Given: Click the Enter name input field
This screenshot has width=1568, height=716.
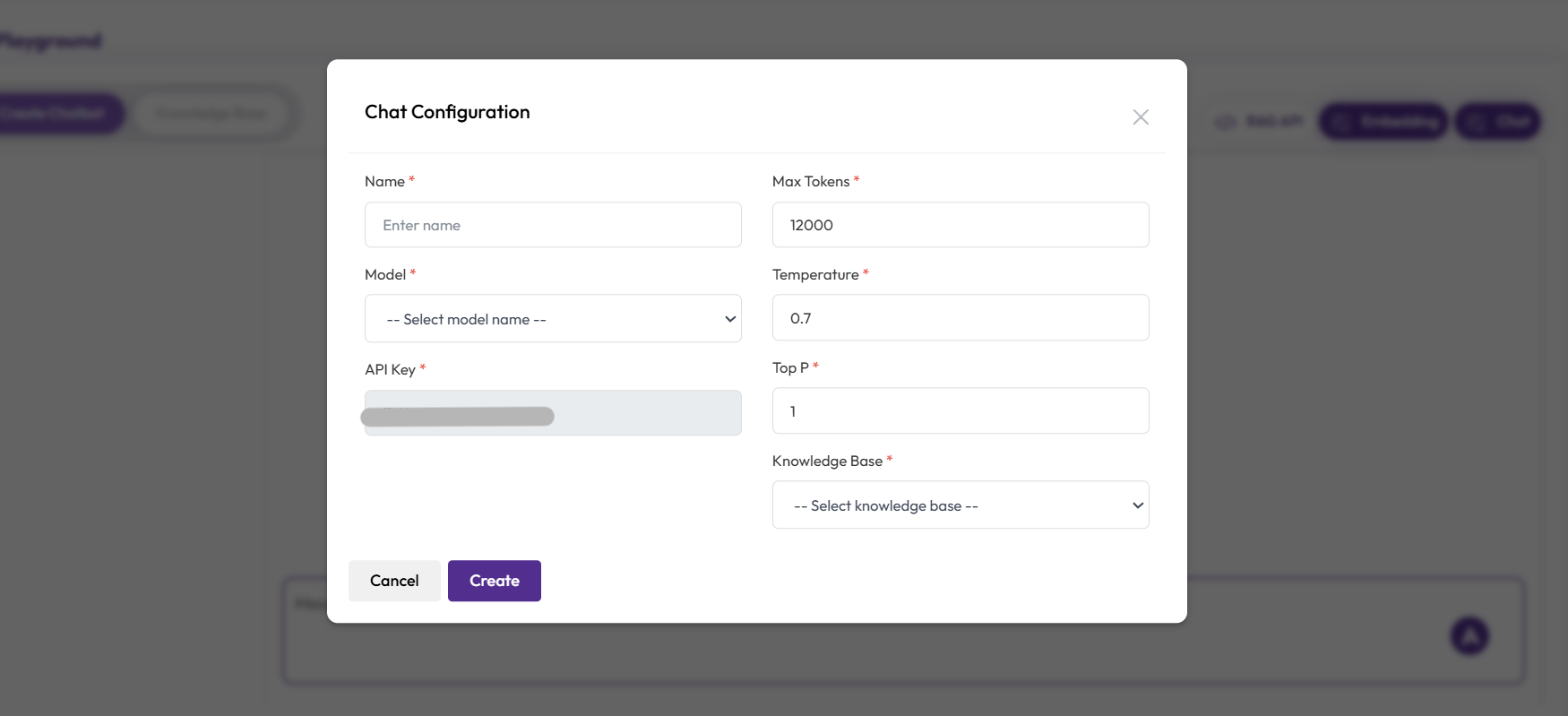Looking at the screenshot, I should [553, 225].
